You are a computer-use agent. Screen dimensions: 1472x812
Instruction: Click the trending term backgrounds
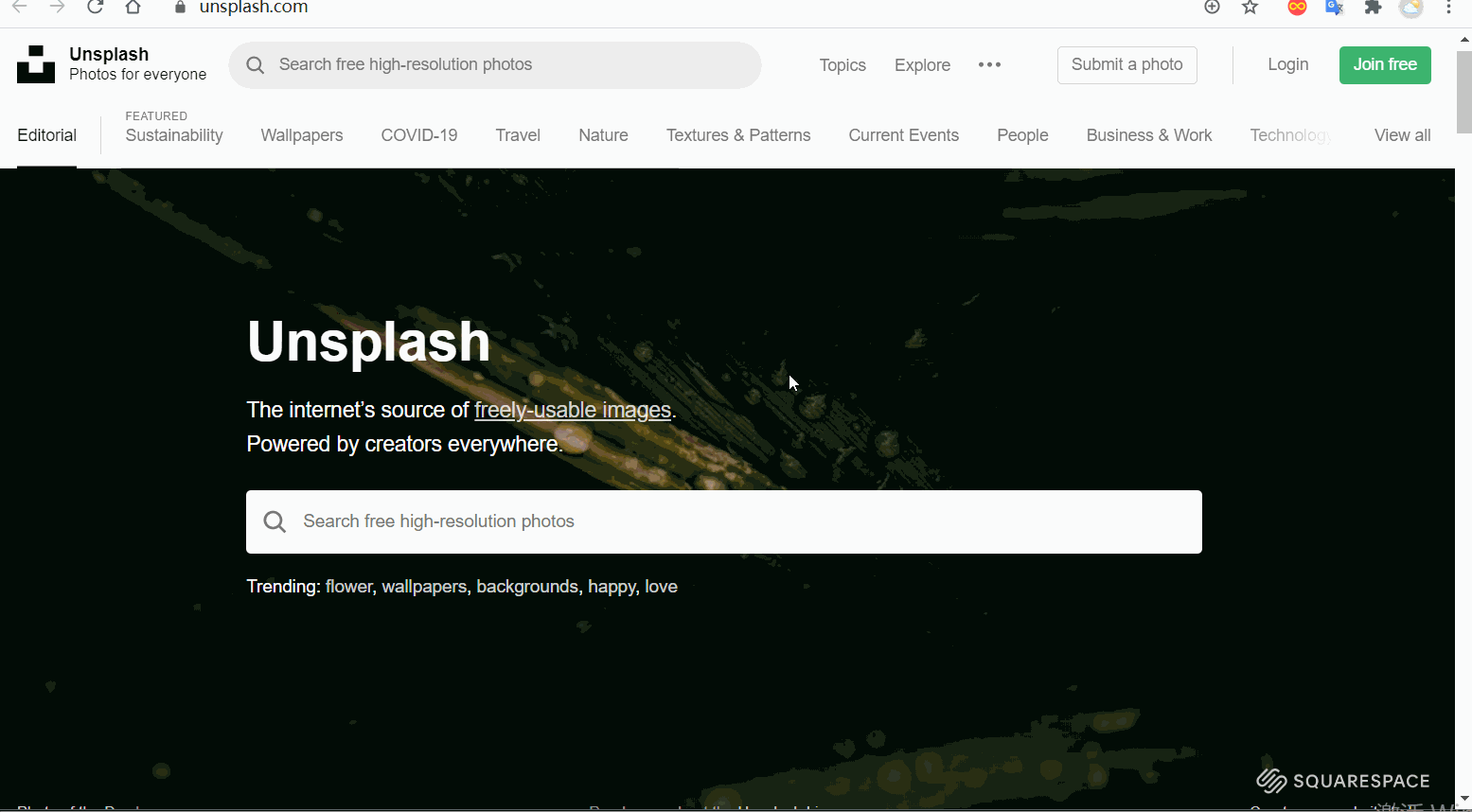[527, 587]
